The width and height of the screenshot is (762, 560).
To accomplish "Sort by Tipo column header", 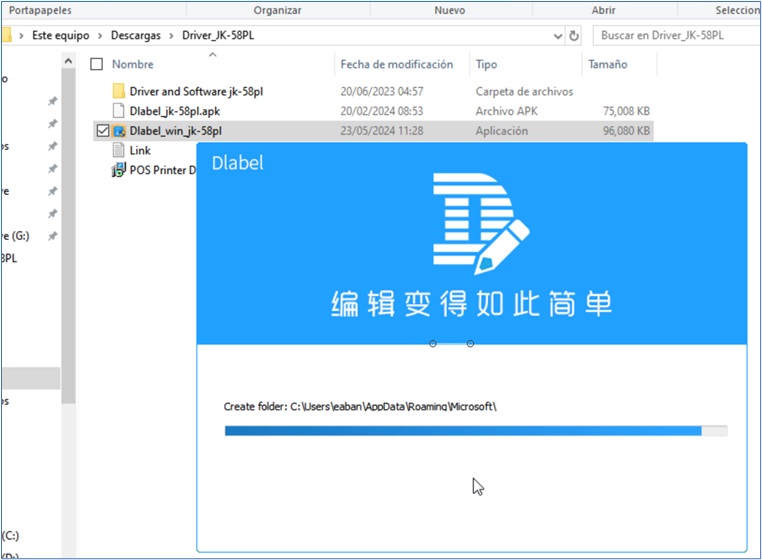I will click(486, 64).
